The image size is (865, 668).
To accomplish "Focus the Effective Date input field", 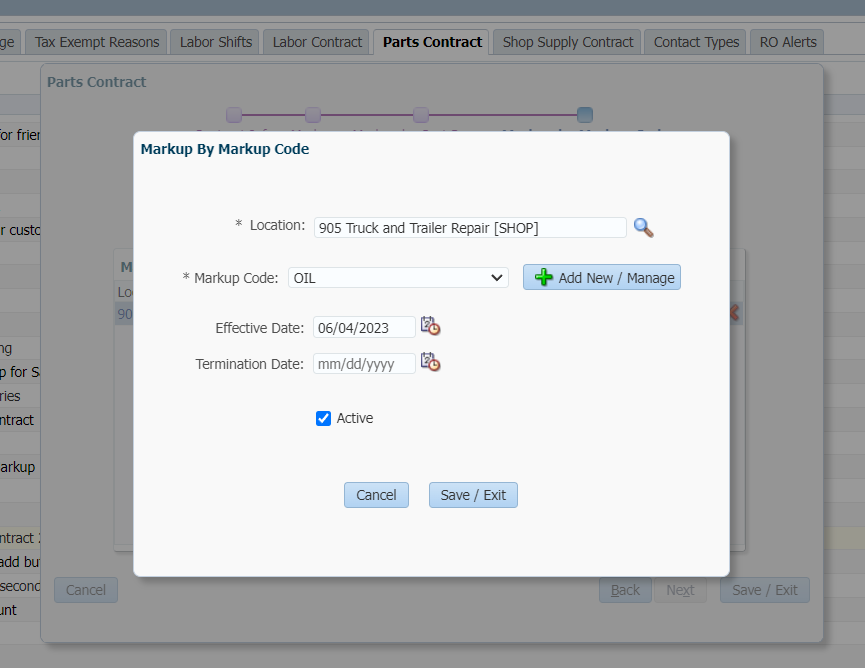I will click(x=364, y=328).
